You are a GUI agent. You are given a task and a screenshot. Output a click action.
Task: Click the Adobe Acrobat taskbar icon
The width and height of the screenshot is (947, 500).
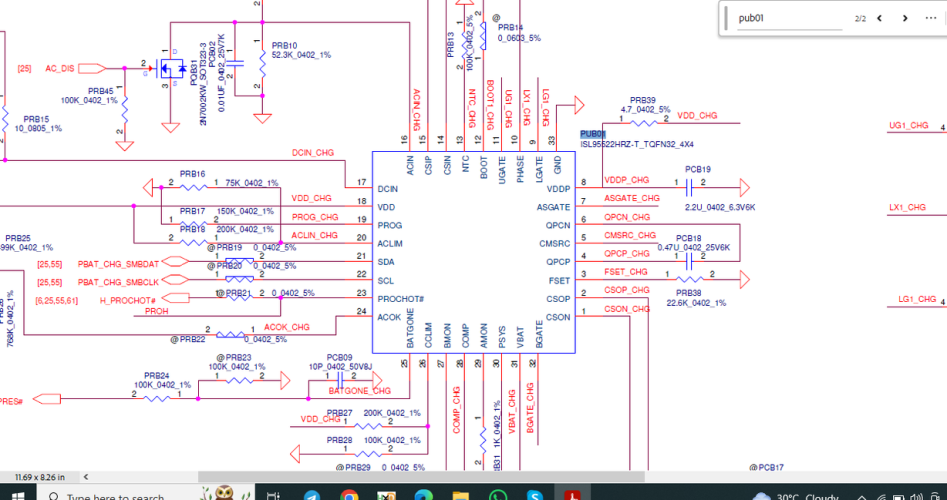572,494
